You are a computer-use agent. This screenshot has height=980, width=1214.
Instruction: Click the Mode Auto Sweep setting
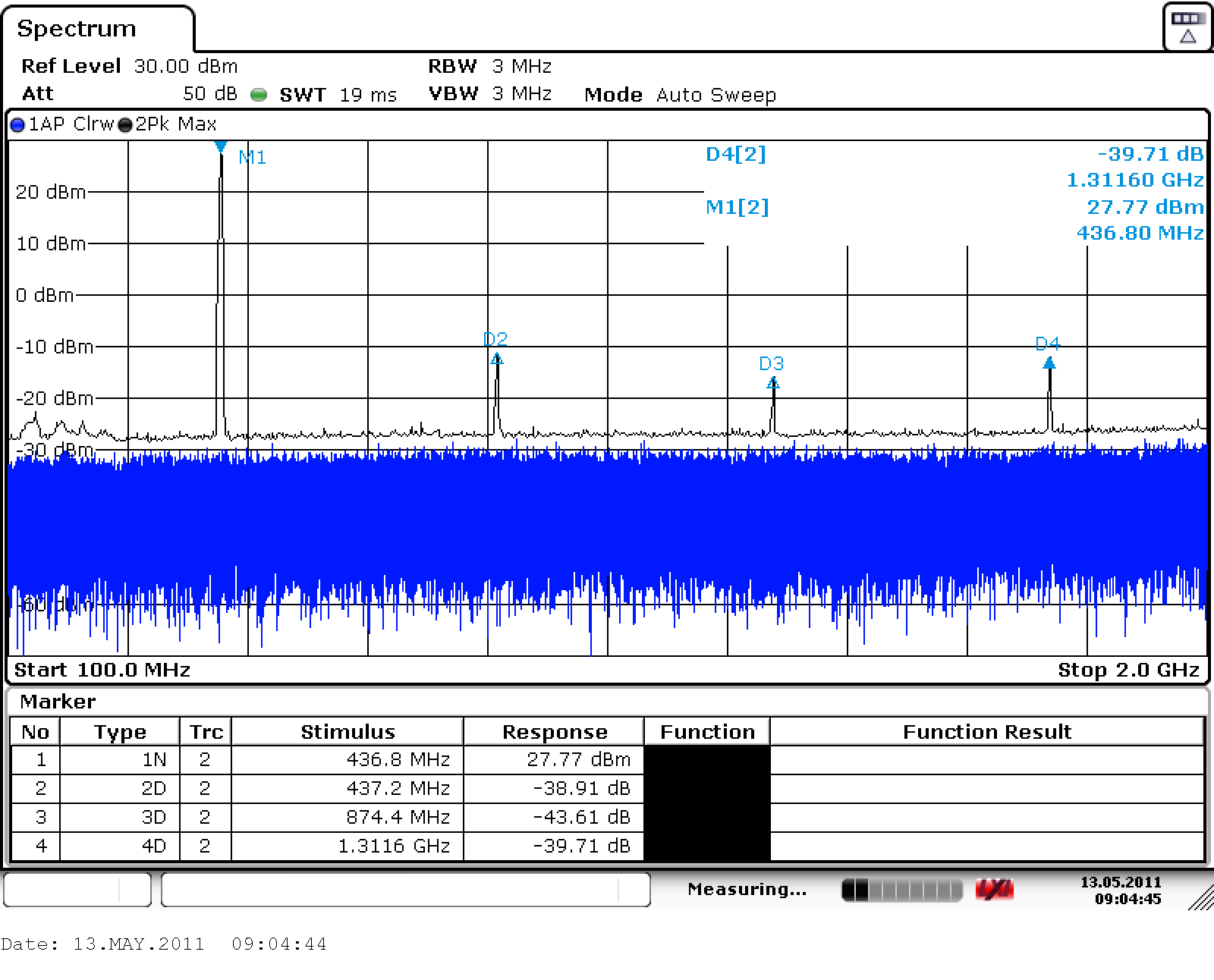point(680,95)
